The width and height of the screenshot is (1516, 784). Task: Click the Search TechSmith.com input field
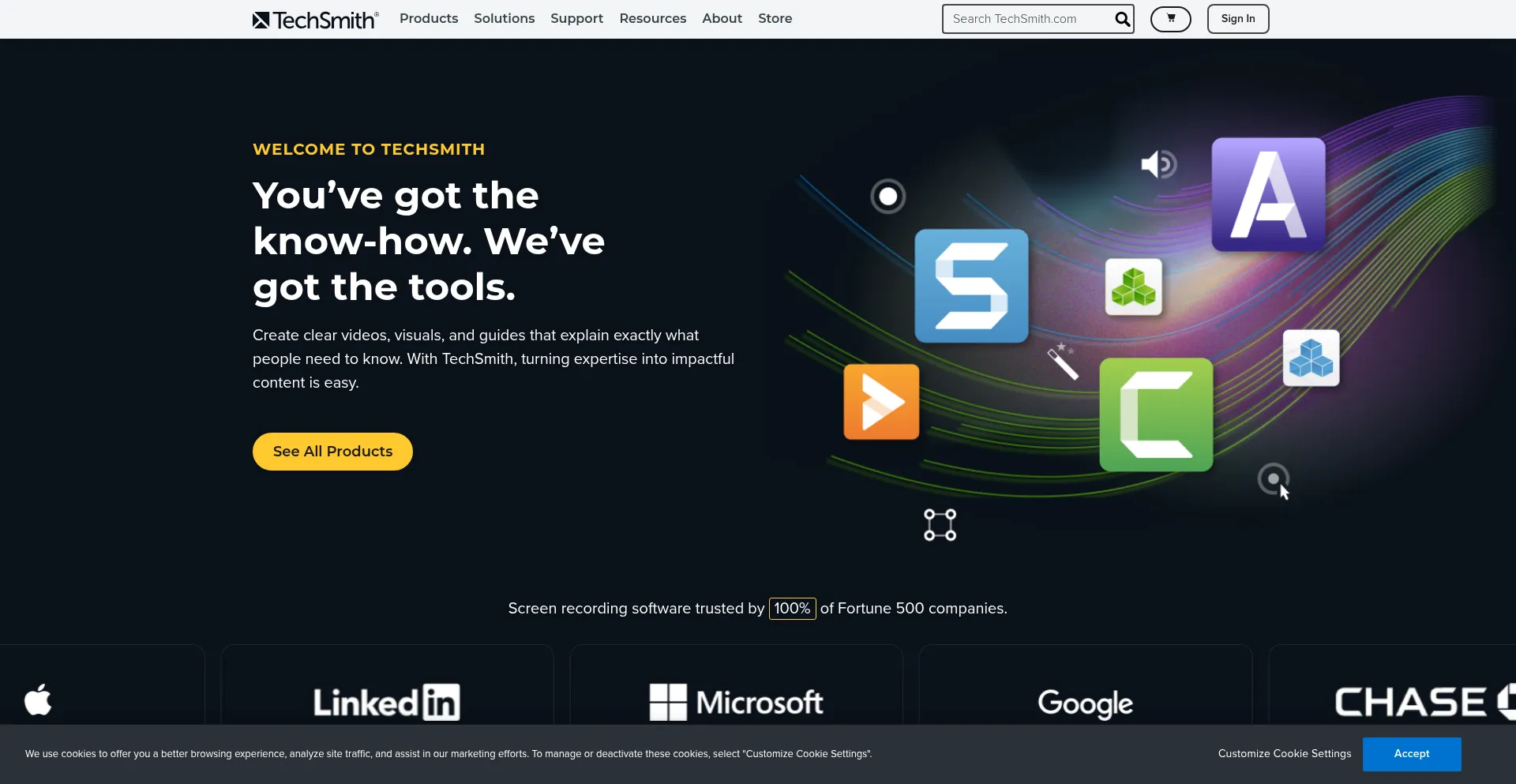(x=1026, y=19)
